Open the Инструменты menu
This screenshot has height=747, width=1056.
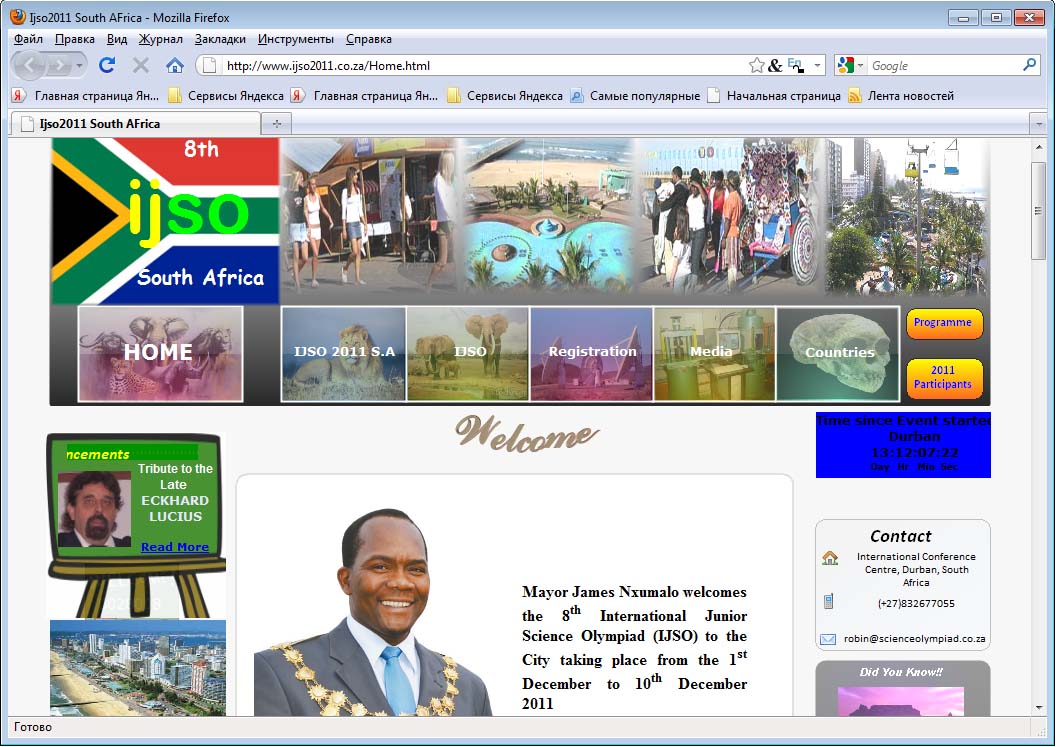[296, 39]
